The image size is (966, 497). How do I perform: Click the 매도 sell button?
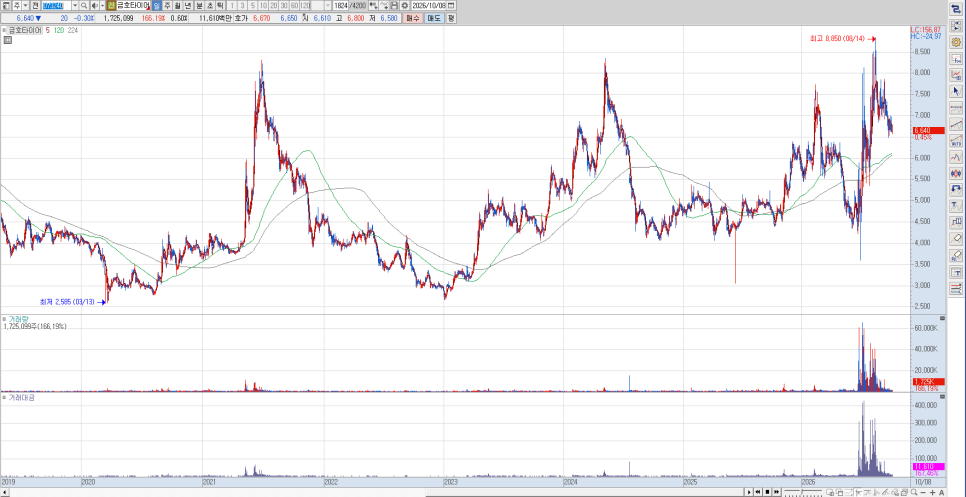point(433,18)
